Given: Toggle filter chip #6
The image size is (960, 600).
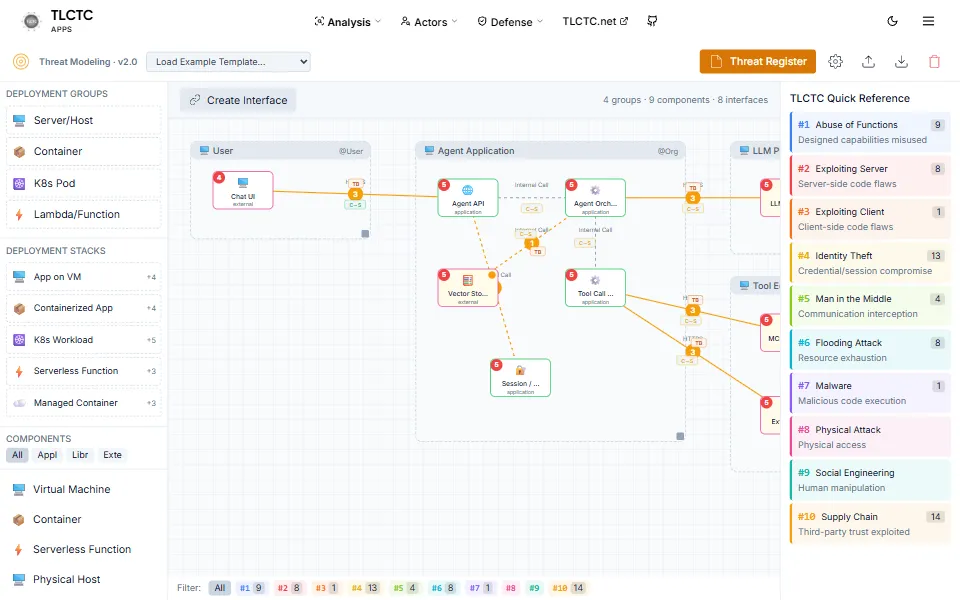Looking at the screenshot, I should [443, 588].
